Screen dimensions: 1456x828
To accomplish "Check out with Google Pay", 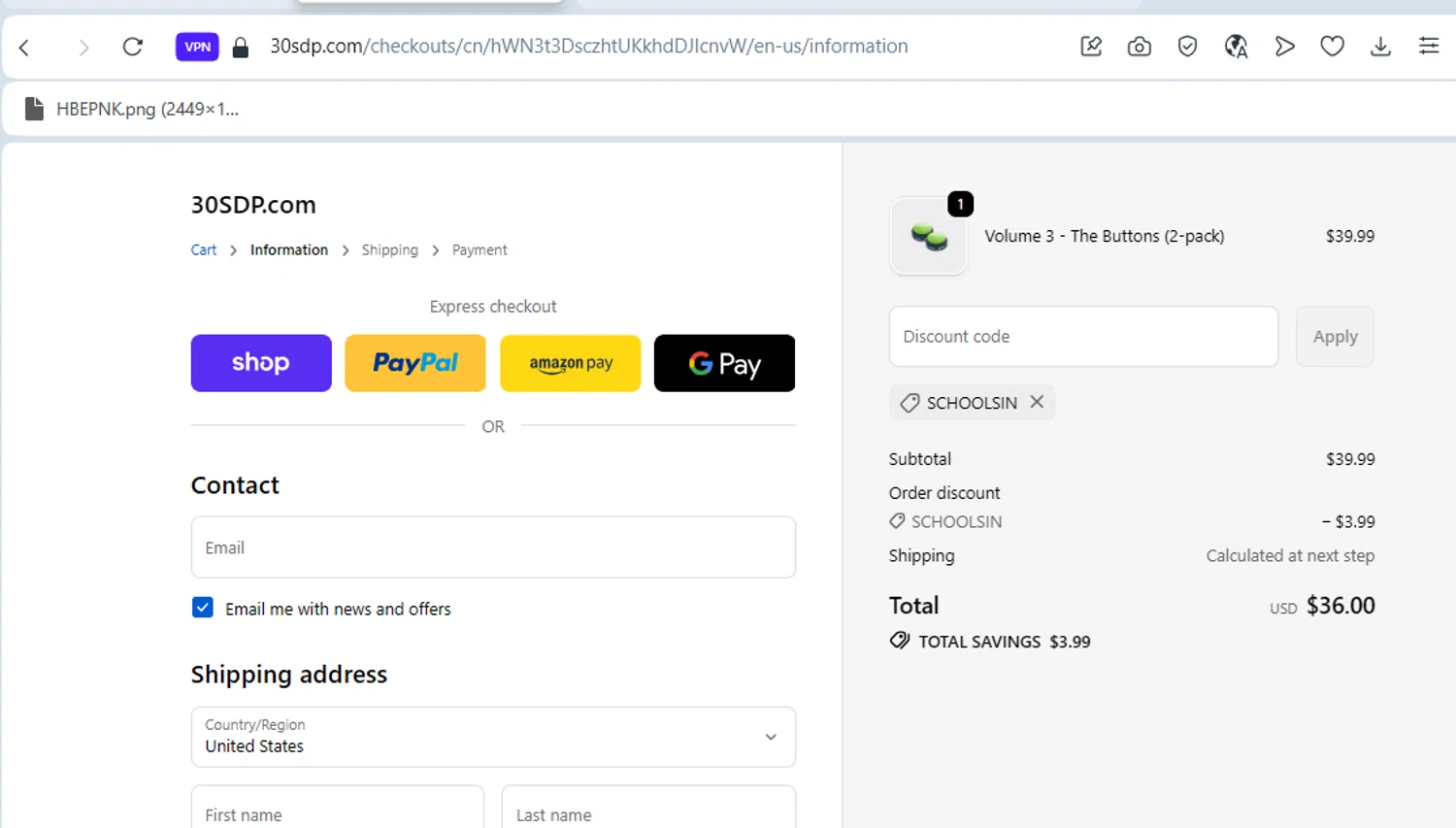I will [x=724, y=363].
